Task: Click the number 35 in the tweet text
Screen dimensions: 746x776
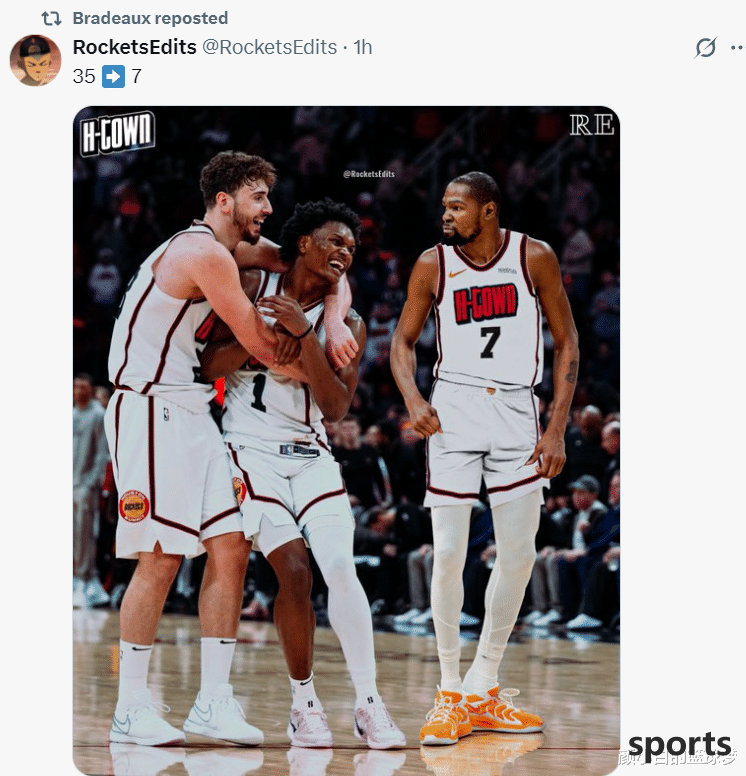Action: 84,77
